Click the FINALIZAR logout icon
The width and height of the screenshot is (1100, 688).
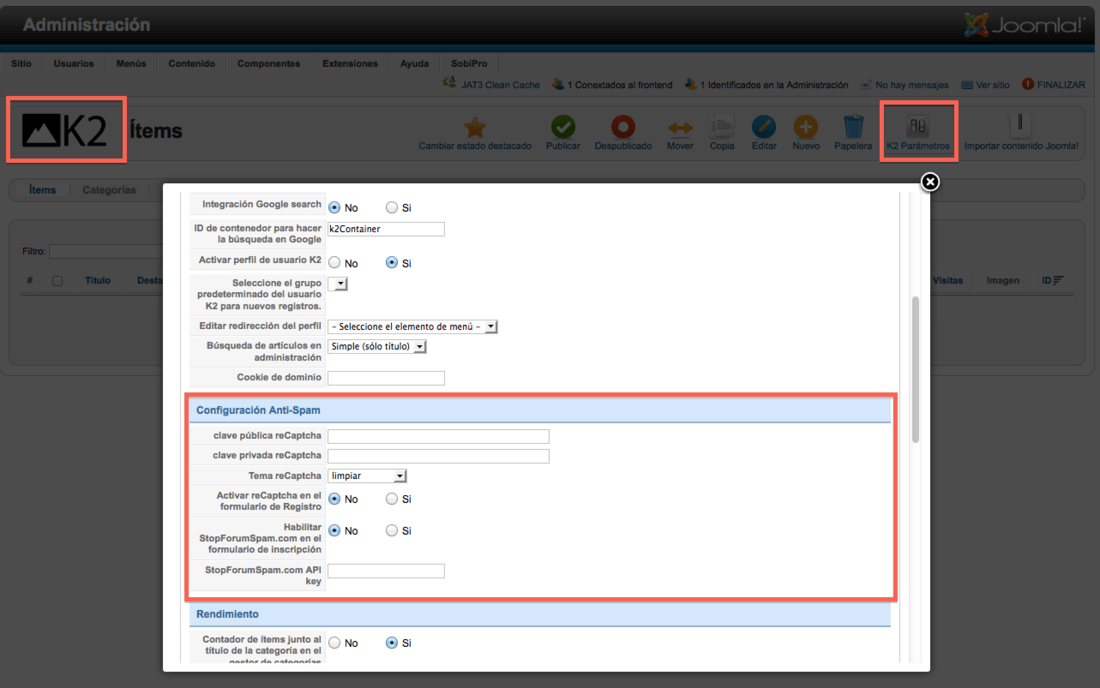1028,84
